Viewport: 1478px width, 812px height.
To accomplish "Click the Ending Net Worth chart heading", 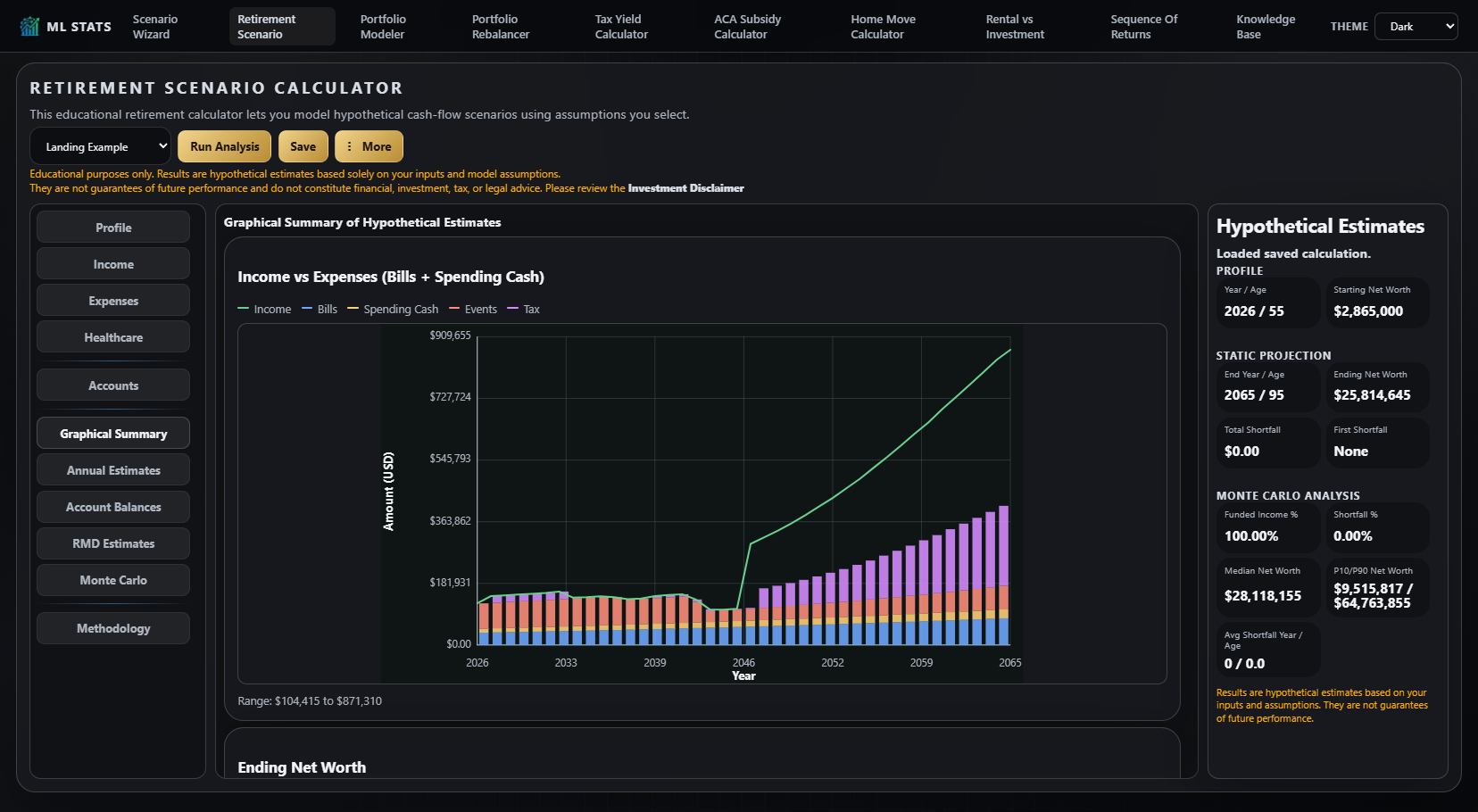I will coord(302,767).
